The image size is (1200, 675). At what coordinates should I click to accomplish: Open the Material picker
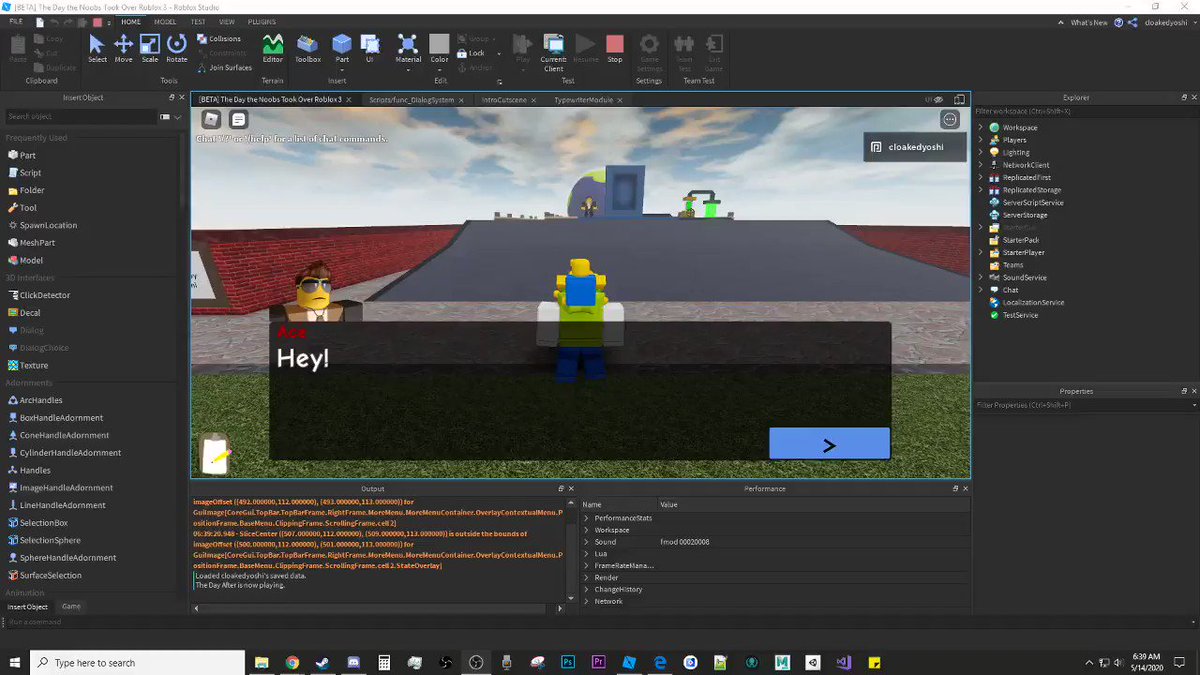click(x=408, y=47)
